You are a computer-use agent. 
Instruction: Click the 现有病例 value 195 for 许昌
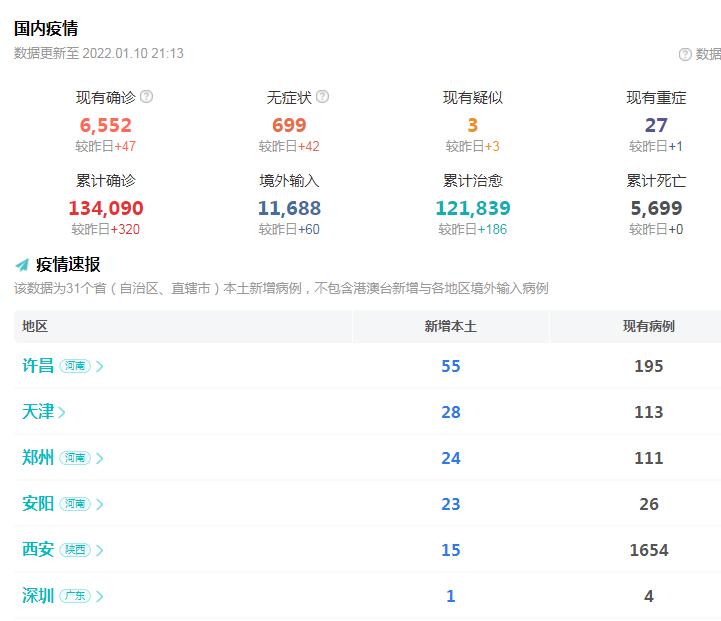click(x=649, y=366)
